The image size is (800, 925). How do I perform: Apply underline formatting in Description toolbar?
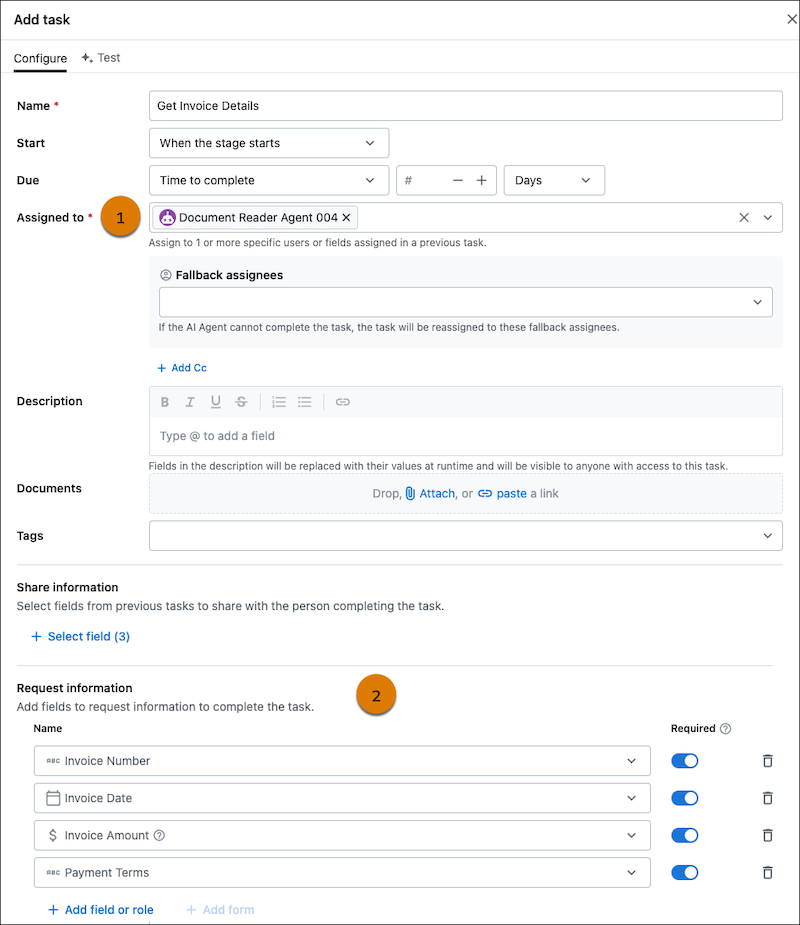point(215,402)
